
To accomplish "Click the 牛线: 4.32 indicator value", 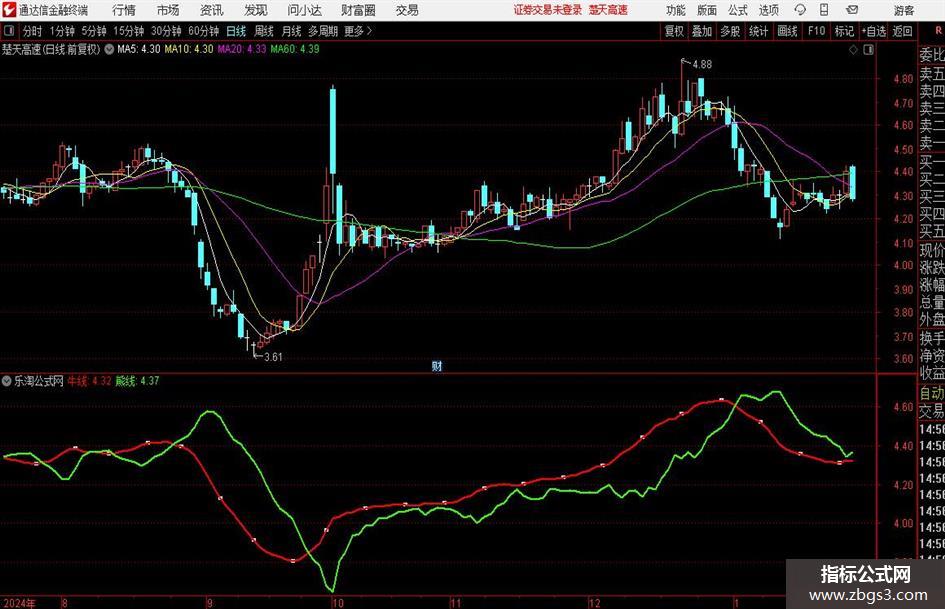I will [x=89, y=381].
